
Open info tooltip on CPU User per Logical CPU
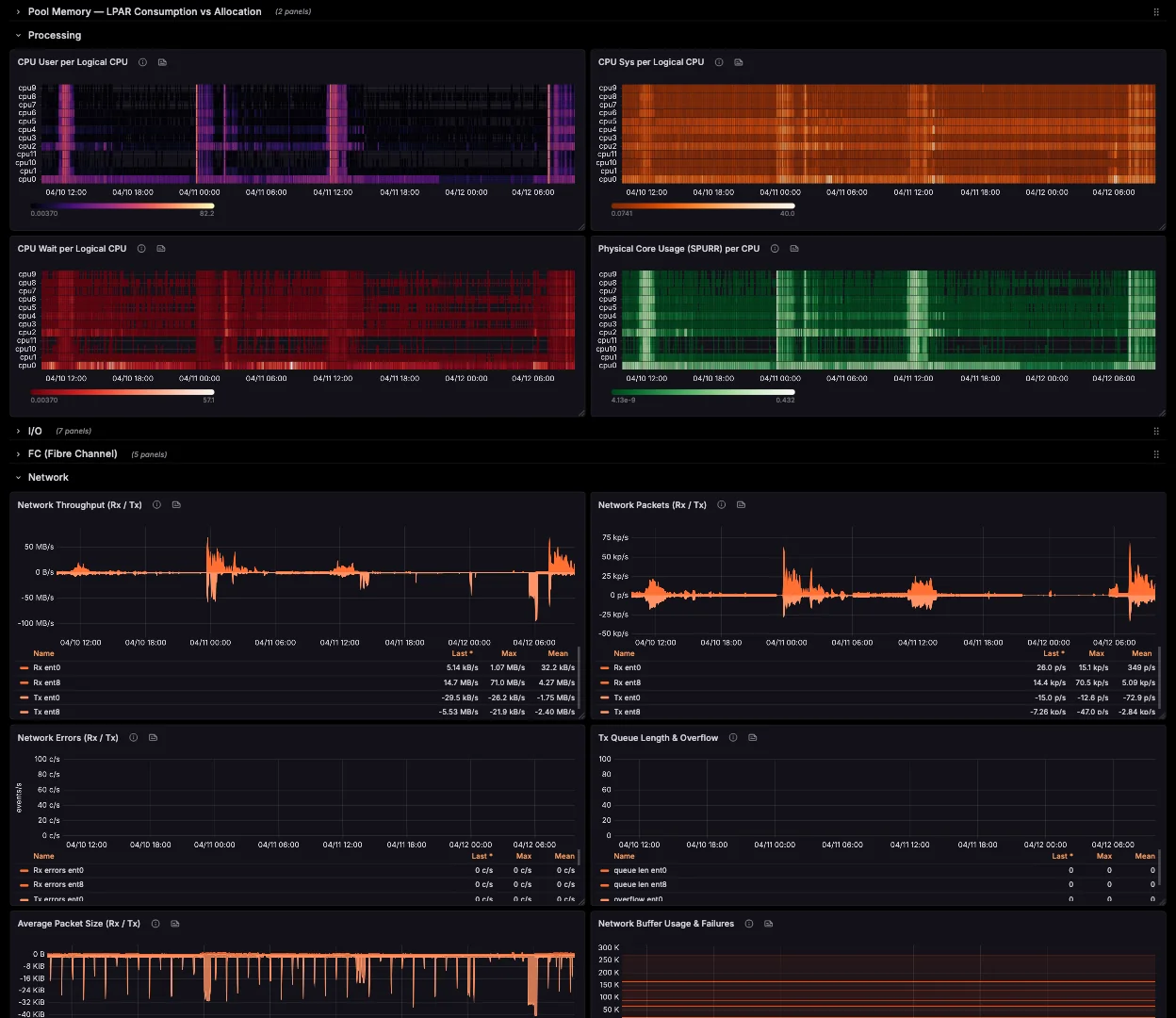[x=142, y=62]
